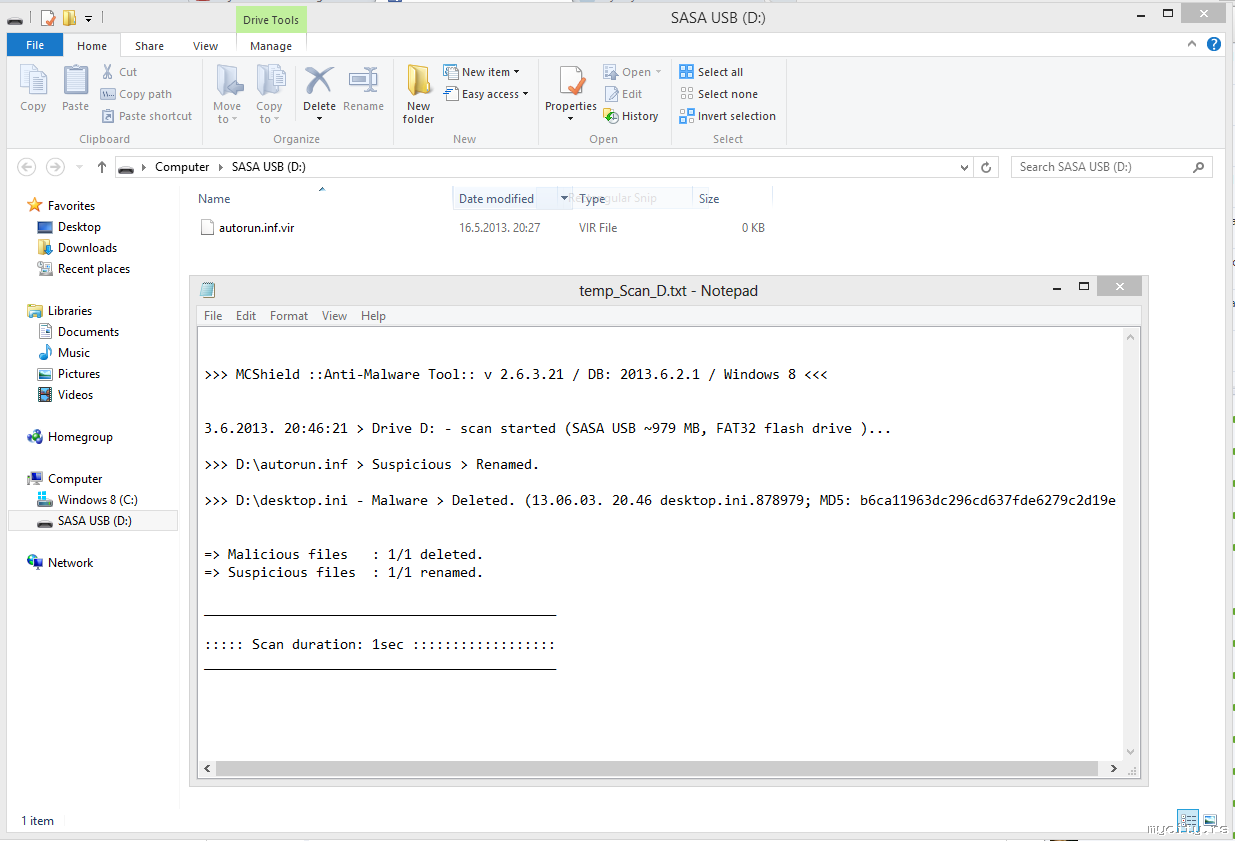Open the Notepad View menu

click(x=334, y=316)
